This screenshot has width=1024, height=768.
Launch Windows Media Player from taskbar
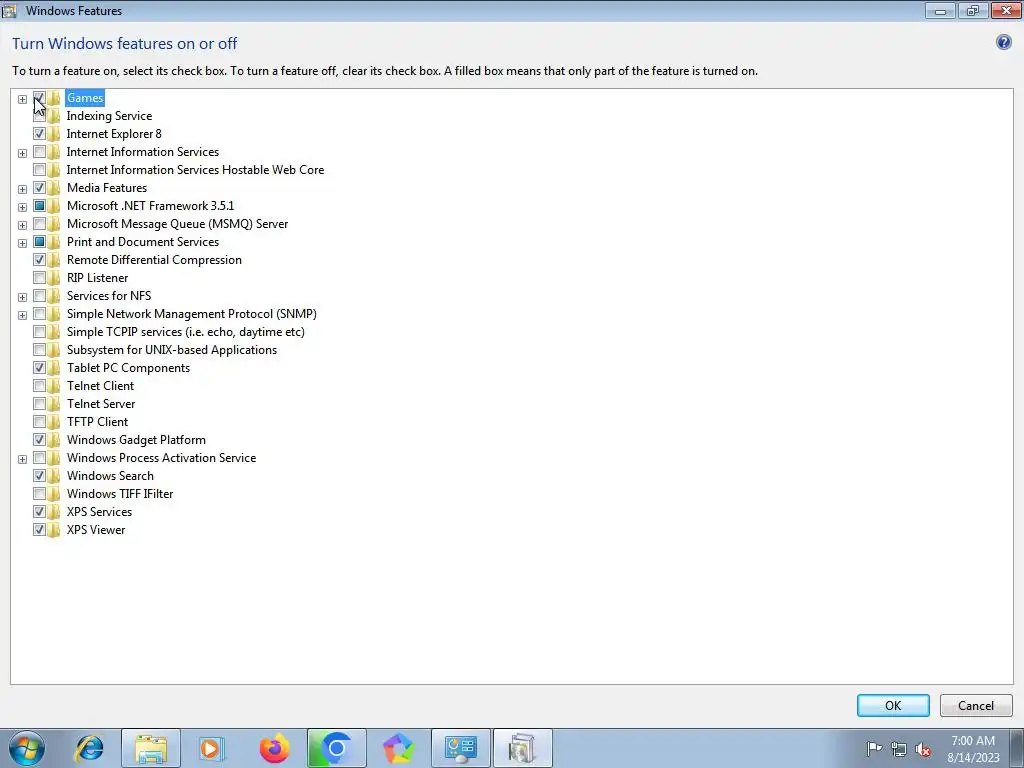(212, 748)
